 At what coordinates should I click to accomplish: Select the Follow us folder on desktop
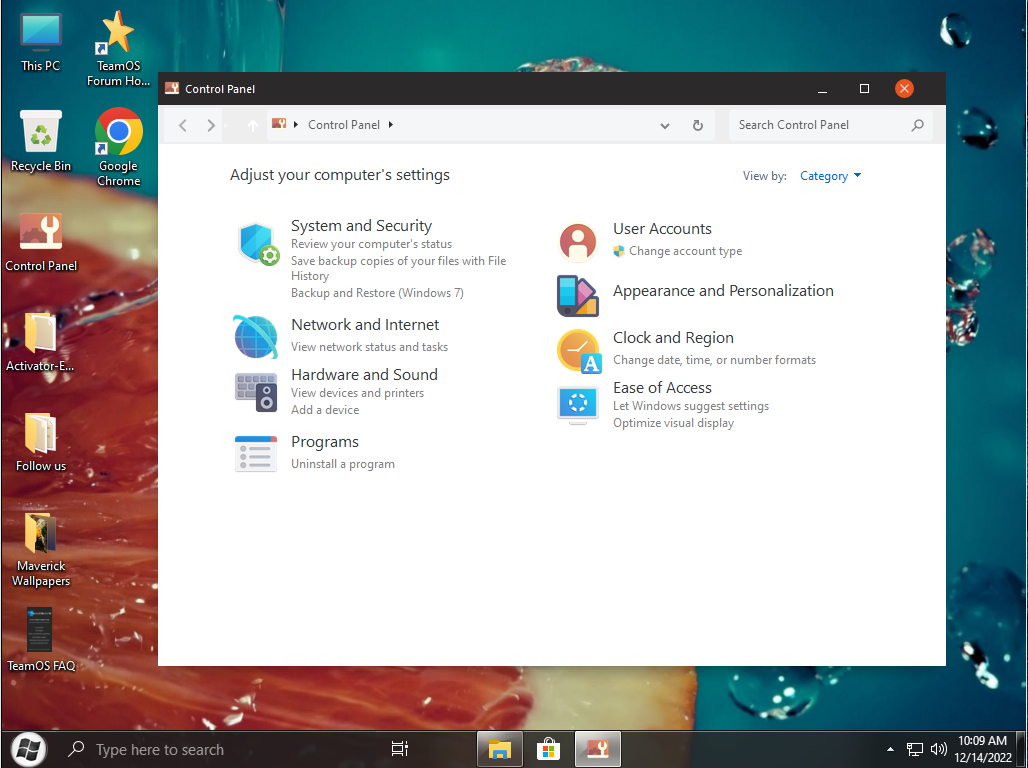41,442
